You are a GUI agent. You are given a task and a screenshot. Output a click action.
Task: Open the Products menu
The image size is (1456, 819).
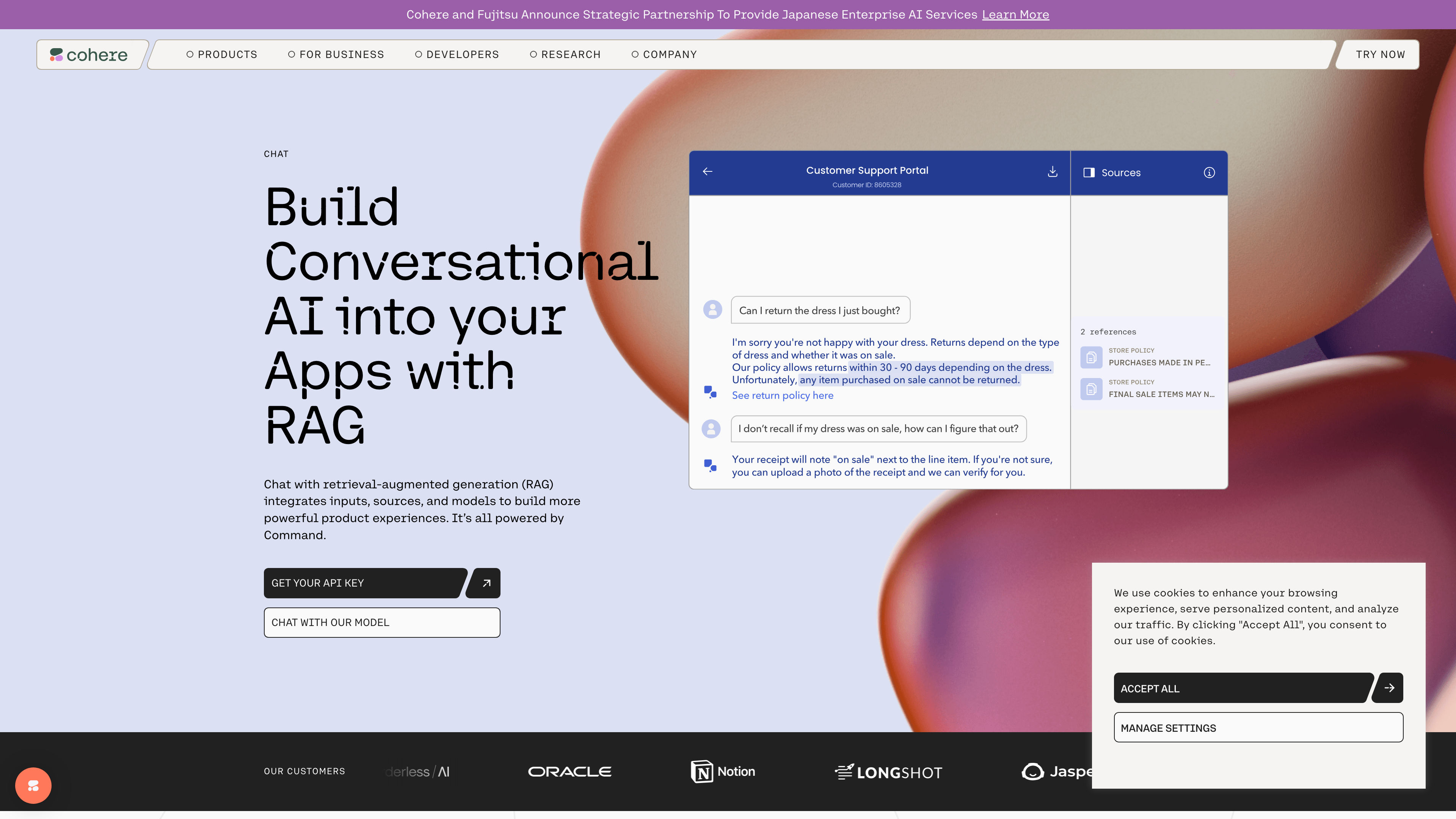point(221,54)
